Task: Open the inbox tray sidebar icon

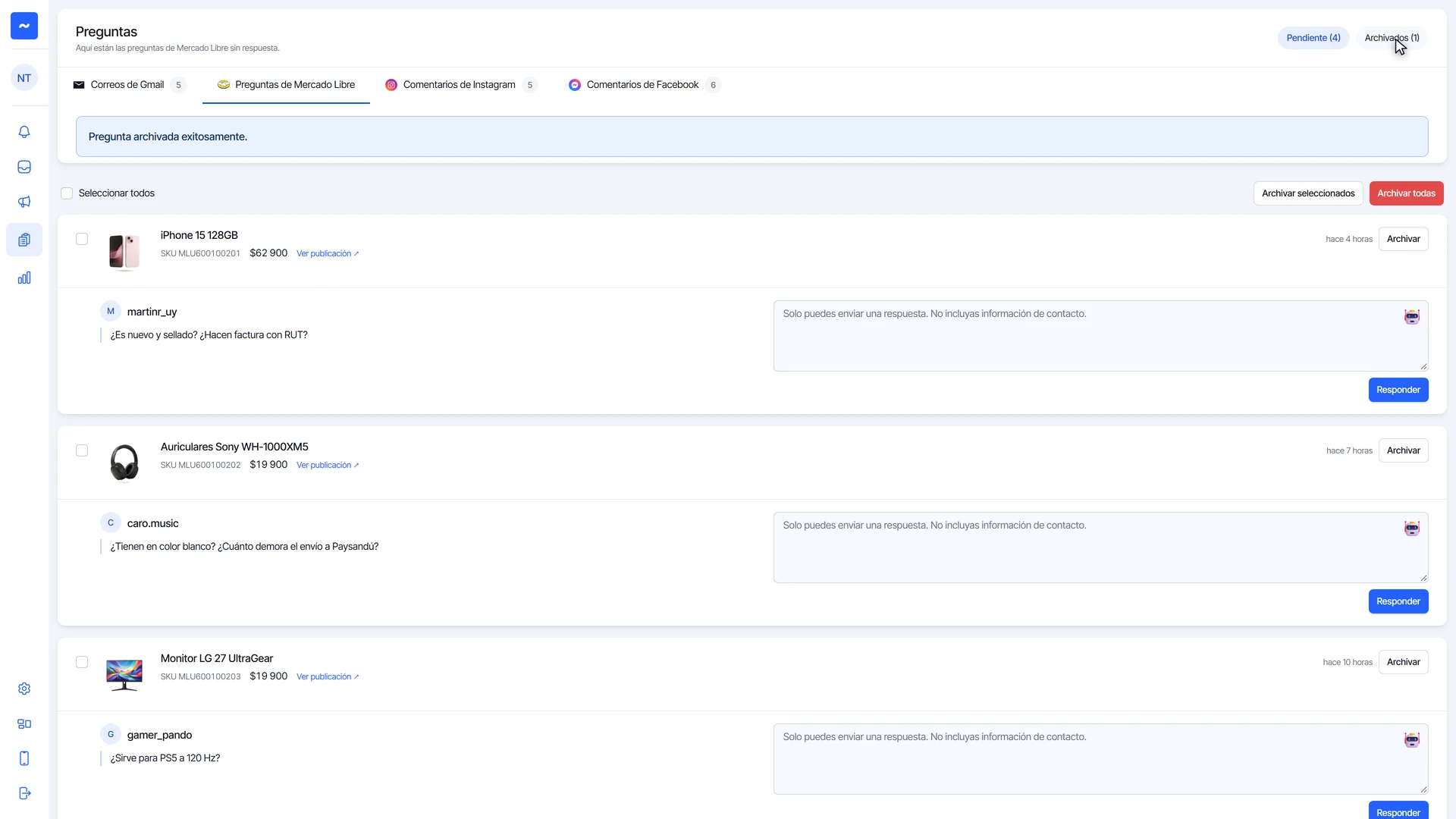Action: click(x=24, y=167)
